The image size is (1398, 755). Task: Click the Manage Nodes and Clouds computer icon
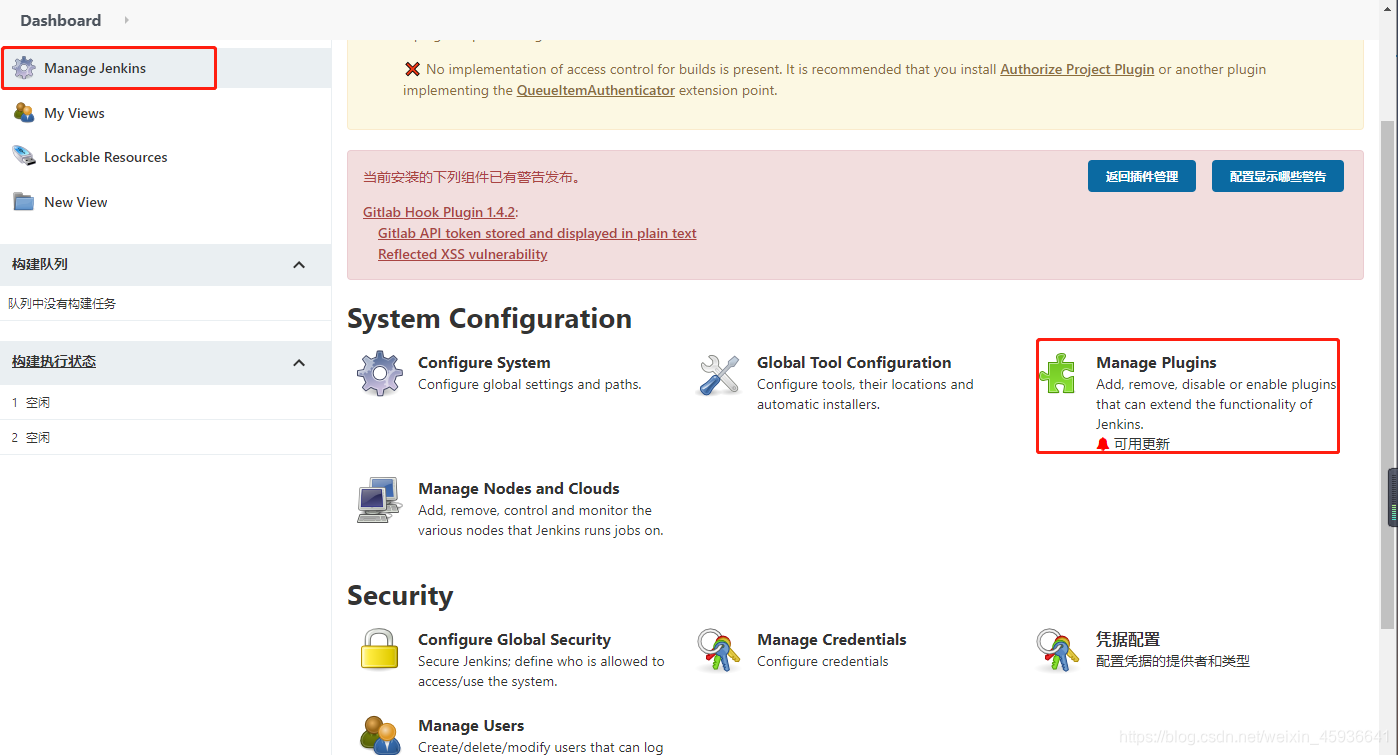(380, 500)
